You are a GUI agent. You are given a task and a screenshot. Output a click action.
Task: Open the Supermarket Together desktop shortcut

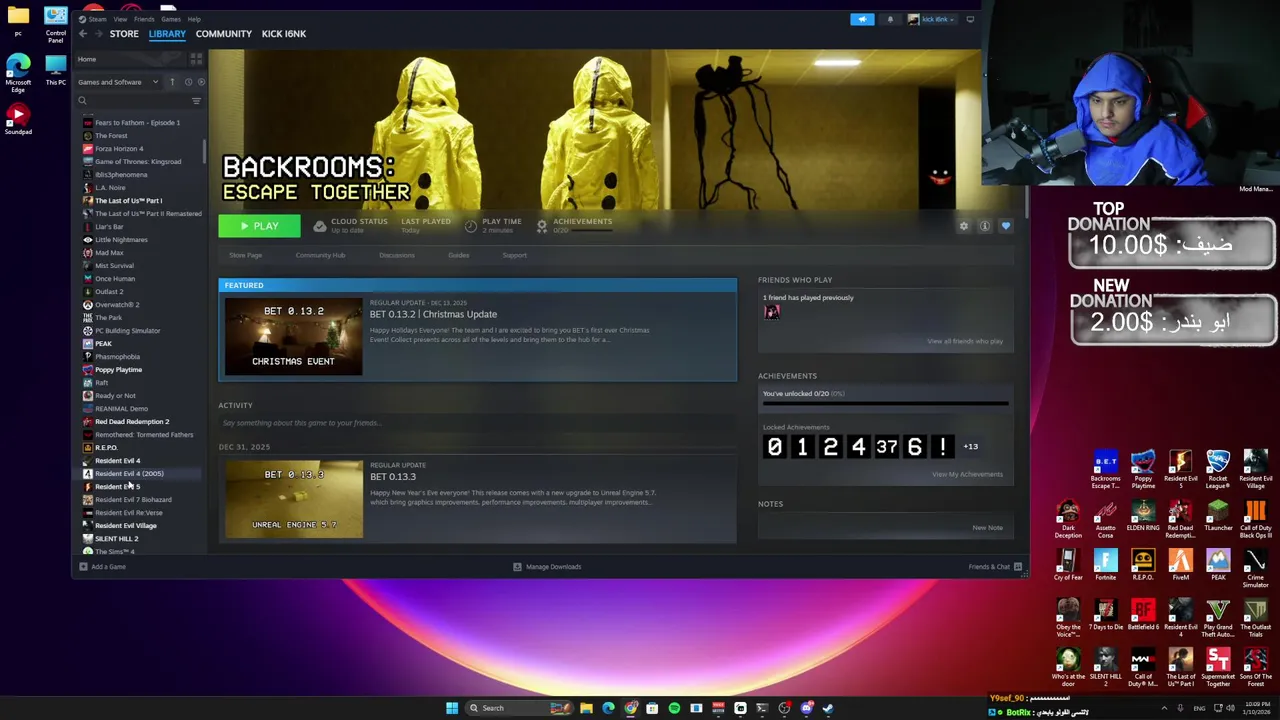1217,668
